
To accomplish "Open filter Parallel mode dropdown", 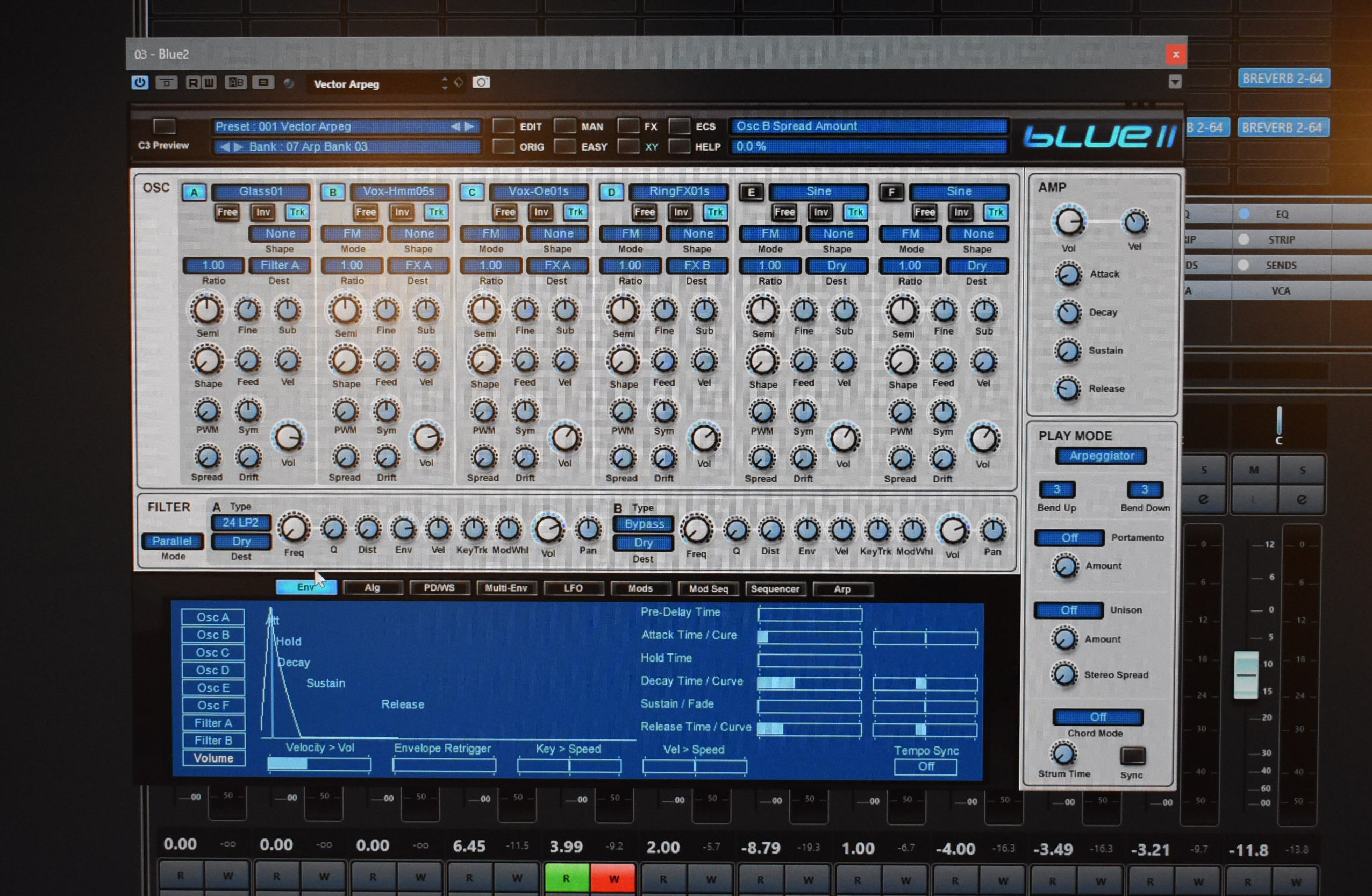I will pyautogui.click(x=172, y=542).
